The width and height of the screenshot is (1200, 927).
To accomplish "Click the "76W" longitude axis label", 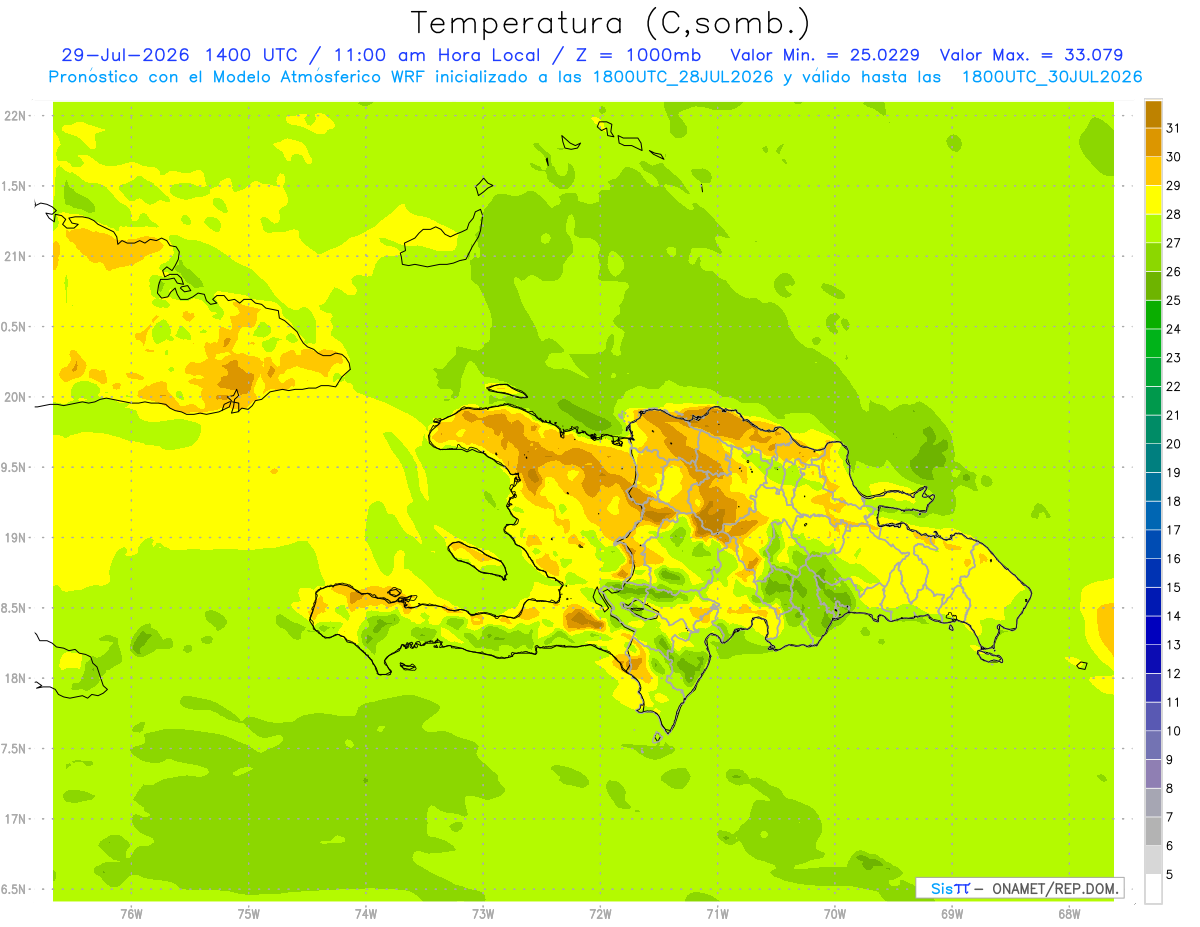I will pyautogui.click(x=131, y=913).
